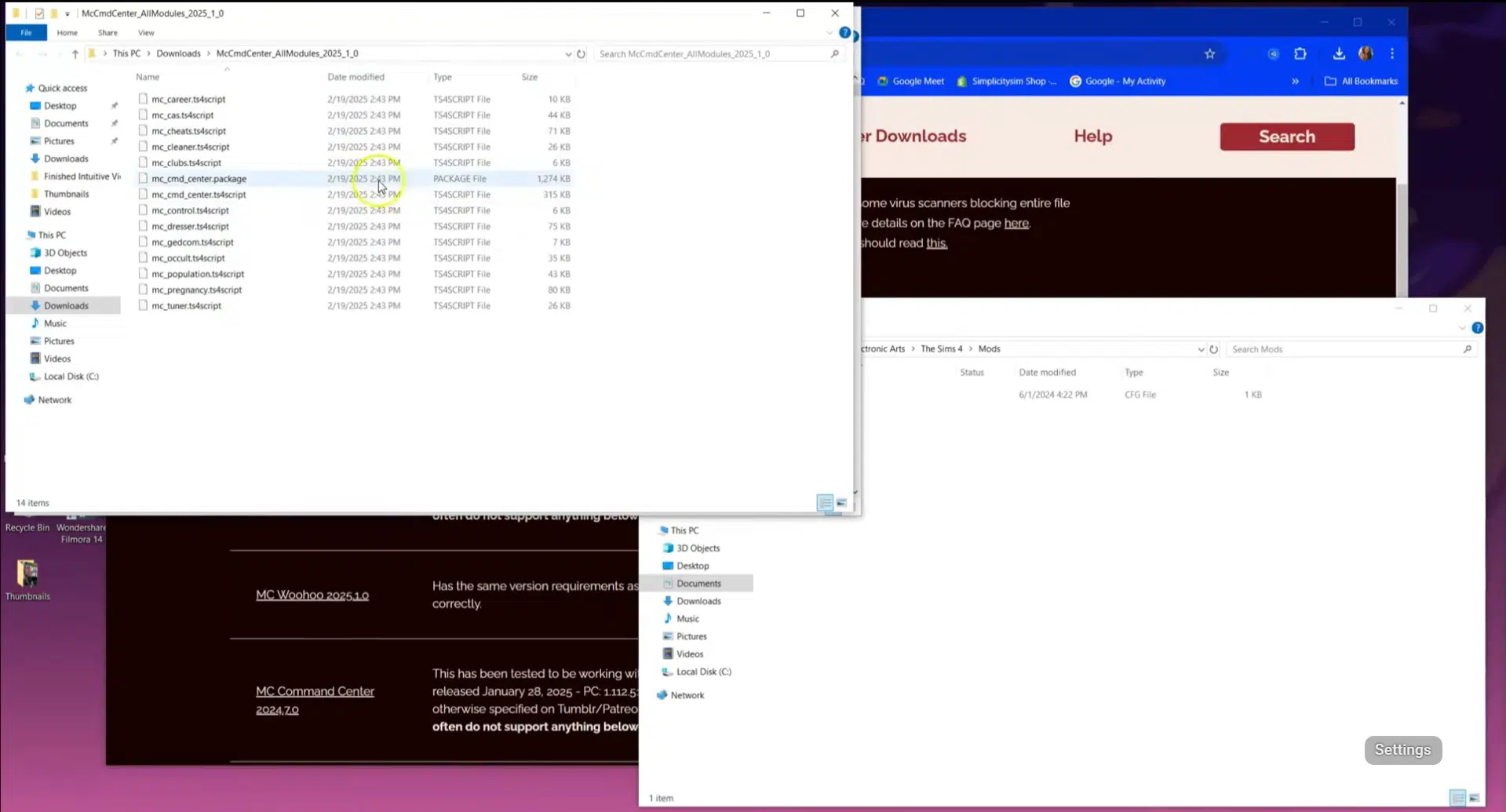Sort files by Size column header
The image size is (1506, 812).
530,77
